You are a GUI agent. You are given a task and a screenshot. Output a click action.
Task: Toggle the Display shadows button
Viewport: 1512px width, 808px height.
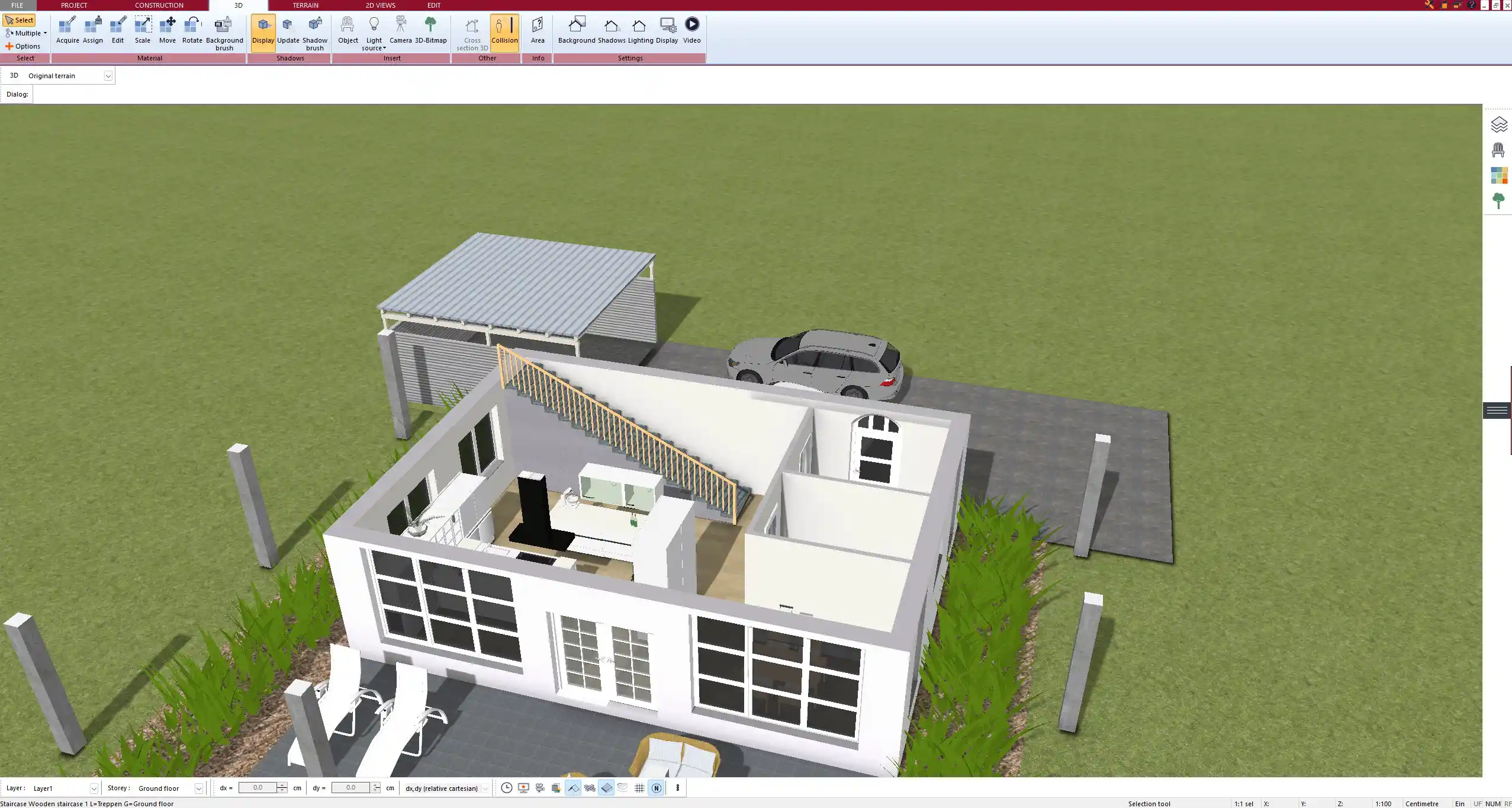pyautogui.click(x=263, y=33)
